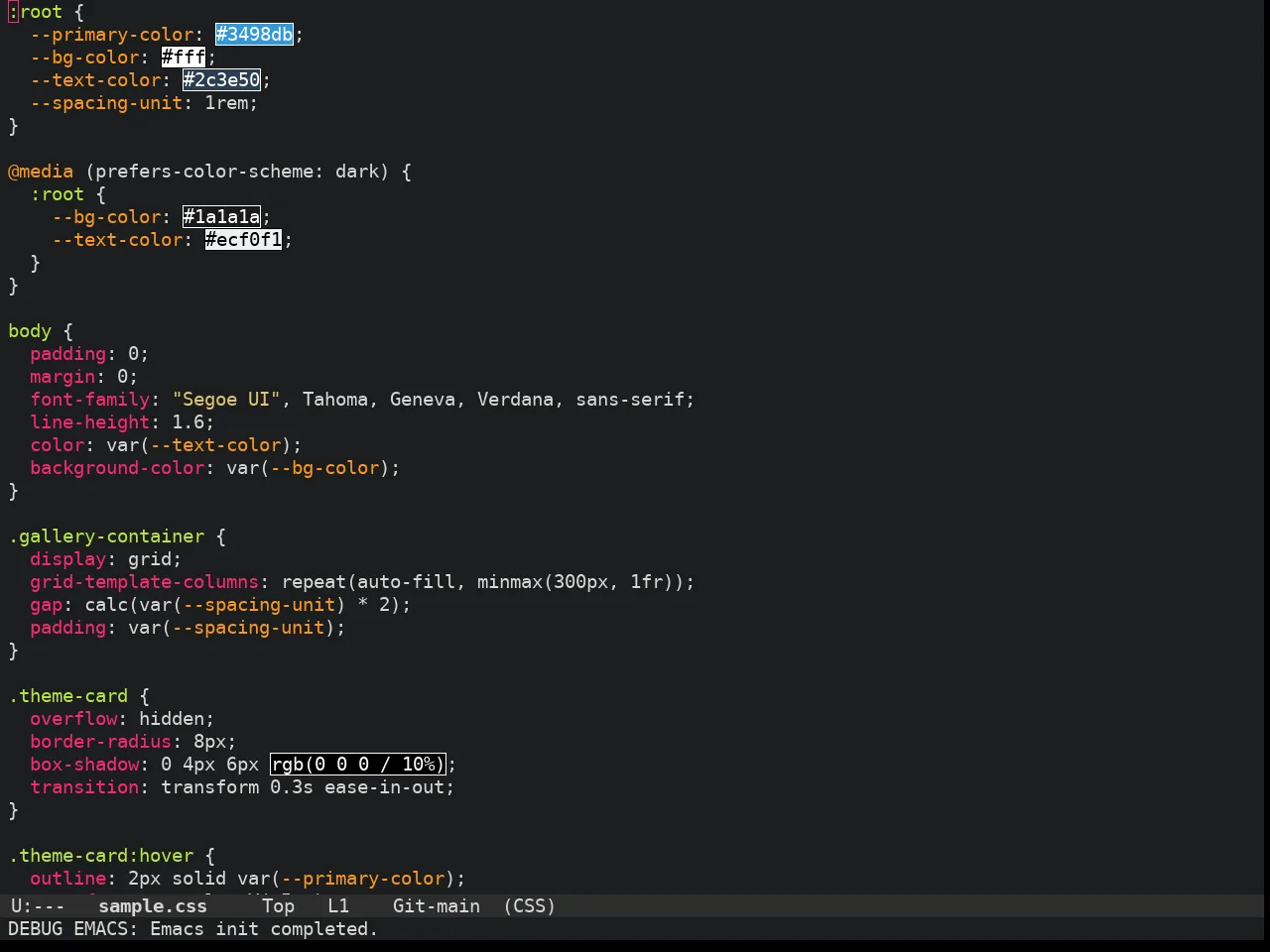Click the U:--- buffer status indicator
The height and width of the screenshot is (952, 1270).
tap(38, 906)
